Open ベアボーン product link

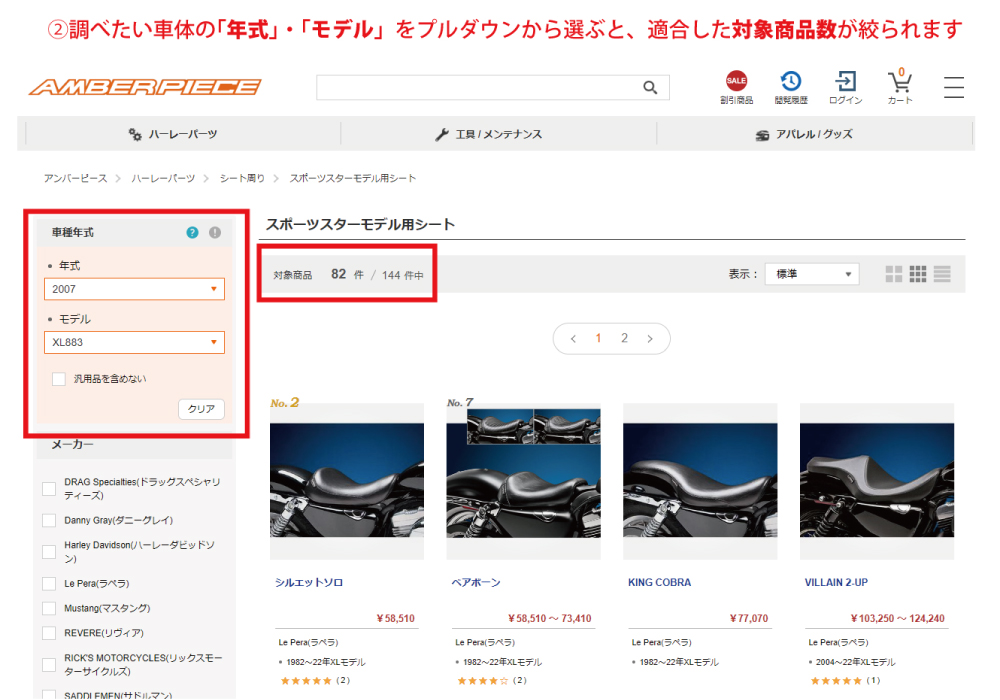(476, 583)
